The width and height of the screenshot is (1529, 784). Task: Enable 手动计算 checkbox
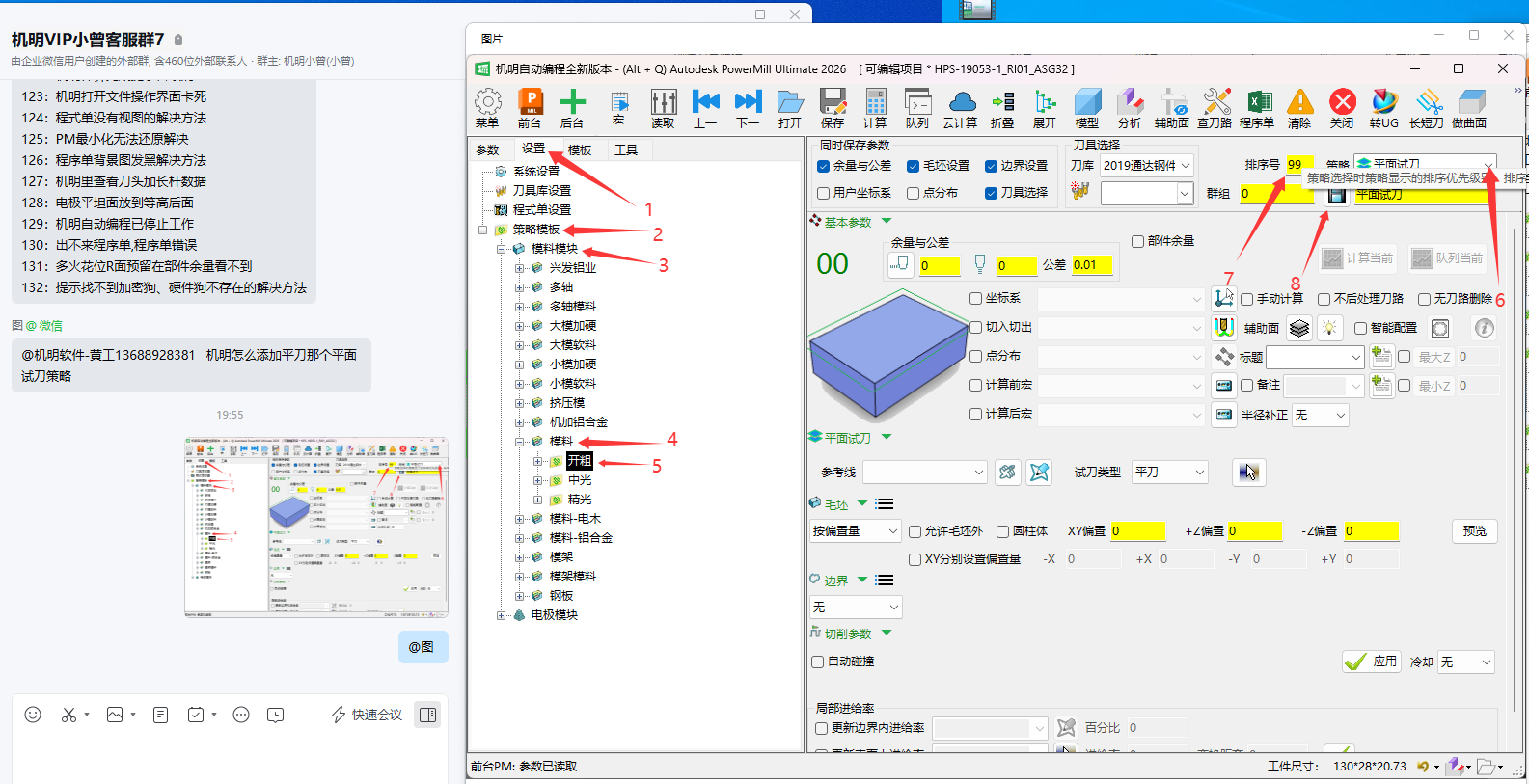click(x=1246, y=300)
